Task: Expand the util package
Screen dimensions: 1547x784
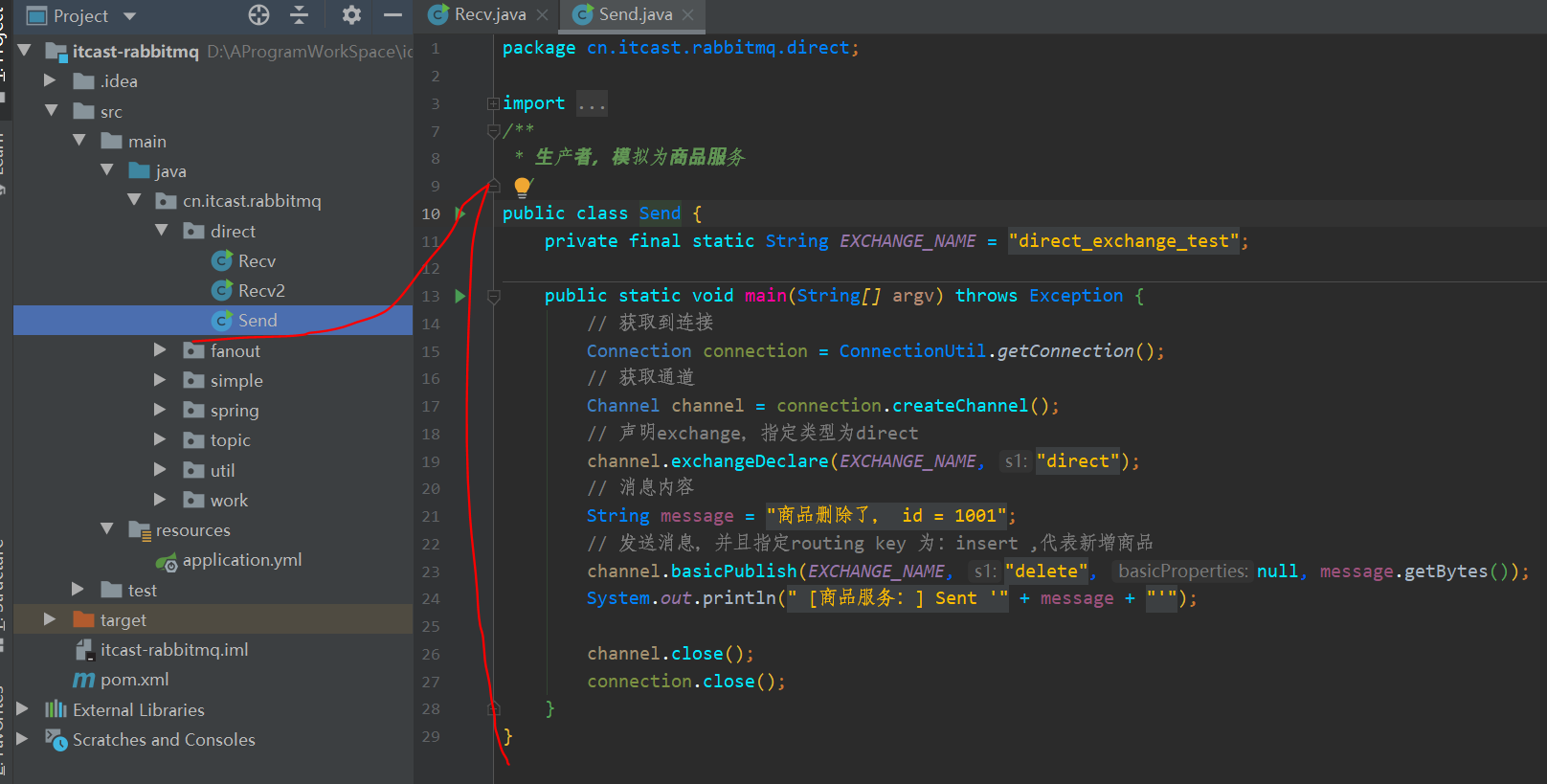Action: coord(160,470)
